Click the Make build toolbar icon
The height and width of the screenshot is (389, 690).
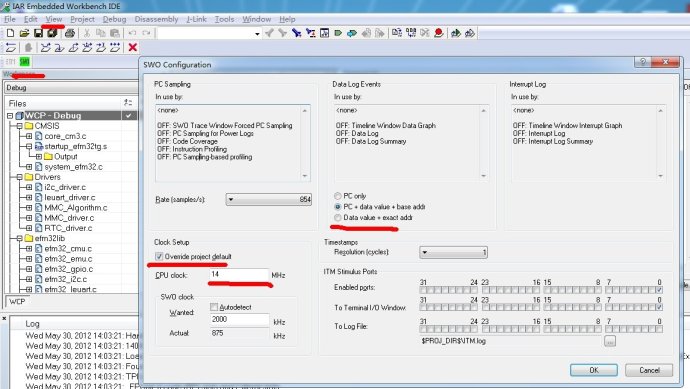pos(411,33)
